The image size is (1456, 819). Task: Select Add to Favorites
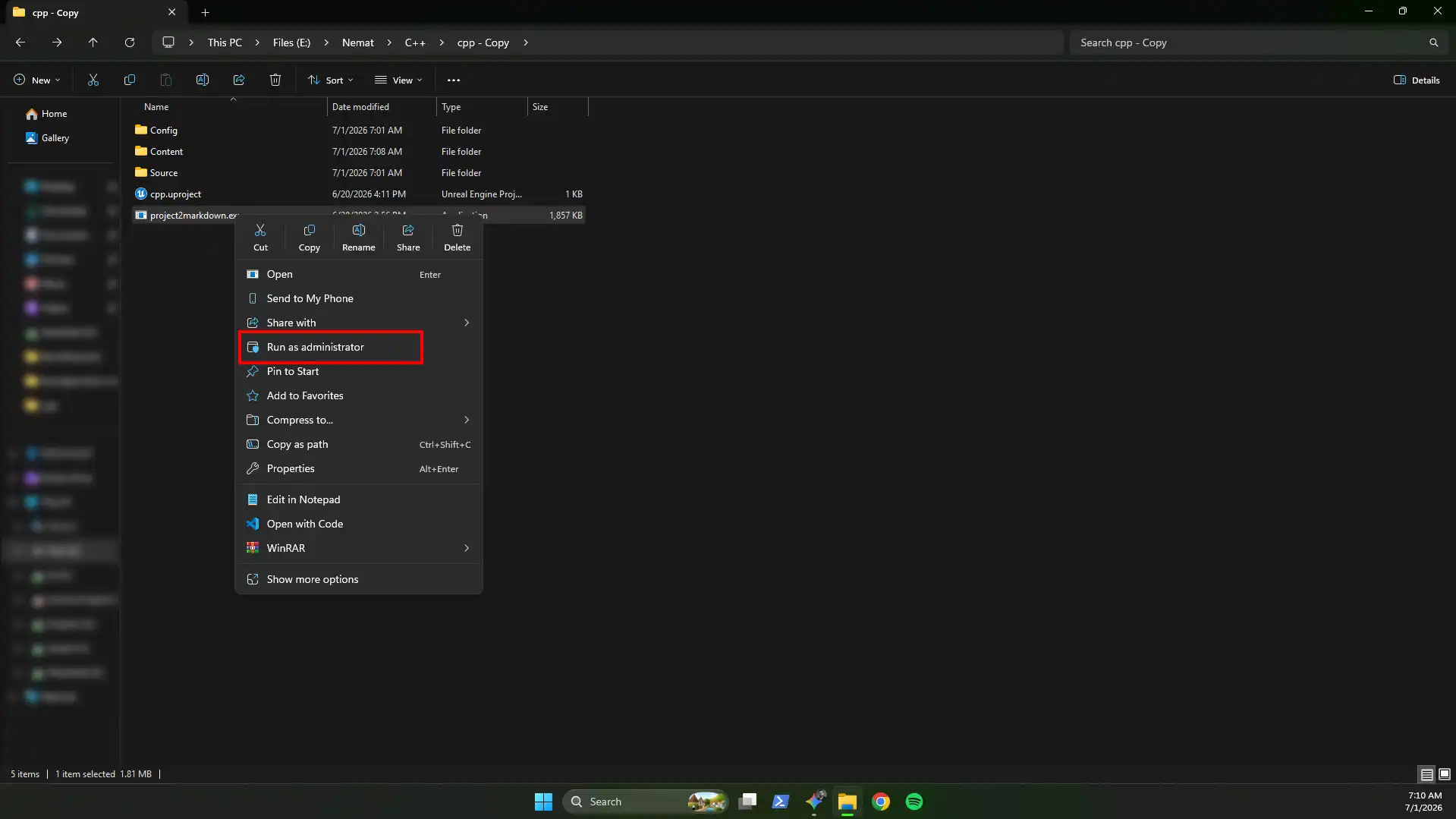[359, 395]
